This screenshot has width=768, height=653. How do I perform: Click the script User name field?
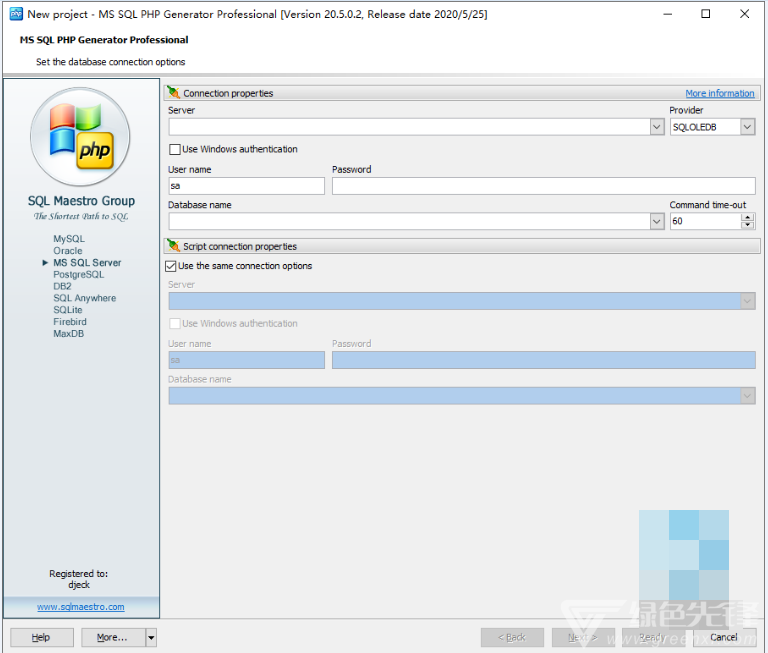click(246, 360)
